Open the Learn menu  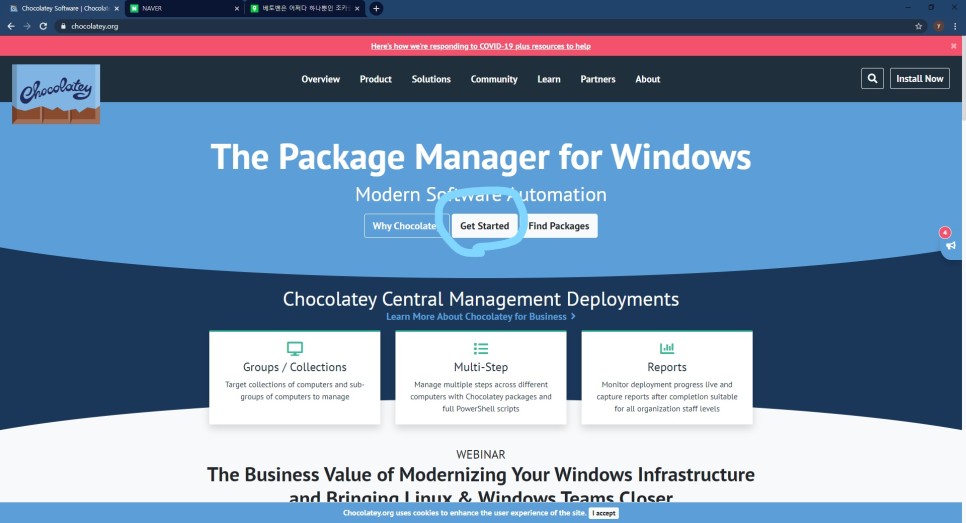pos(549,79)
